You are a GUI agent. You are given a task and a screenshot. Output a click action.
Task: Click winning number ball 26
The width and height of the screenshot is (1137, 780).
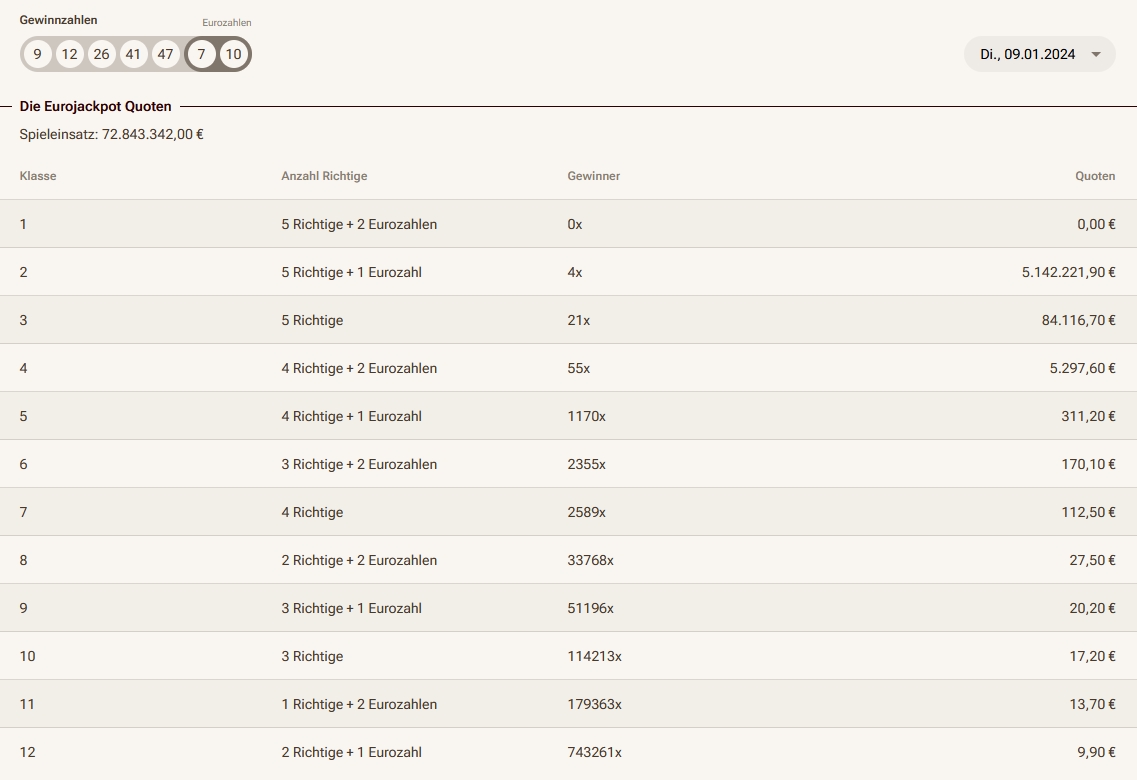pos(102,54)
